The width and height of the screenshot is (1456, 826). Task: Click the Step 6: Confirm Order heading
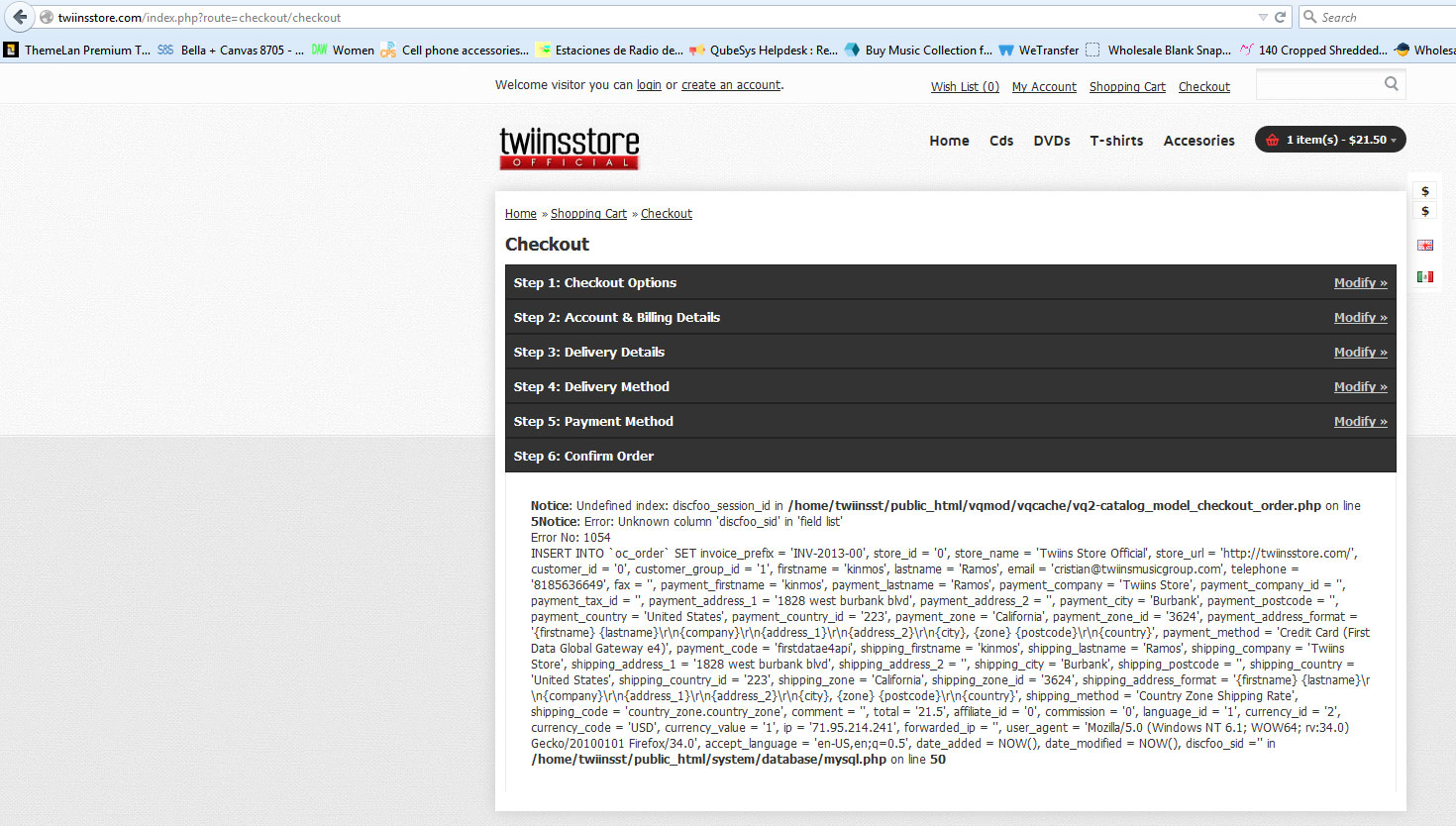tap(584, 457)
